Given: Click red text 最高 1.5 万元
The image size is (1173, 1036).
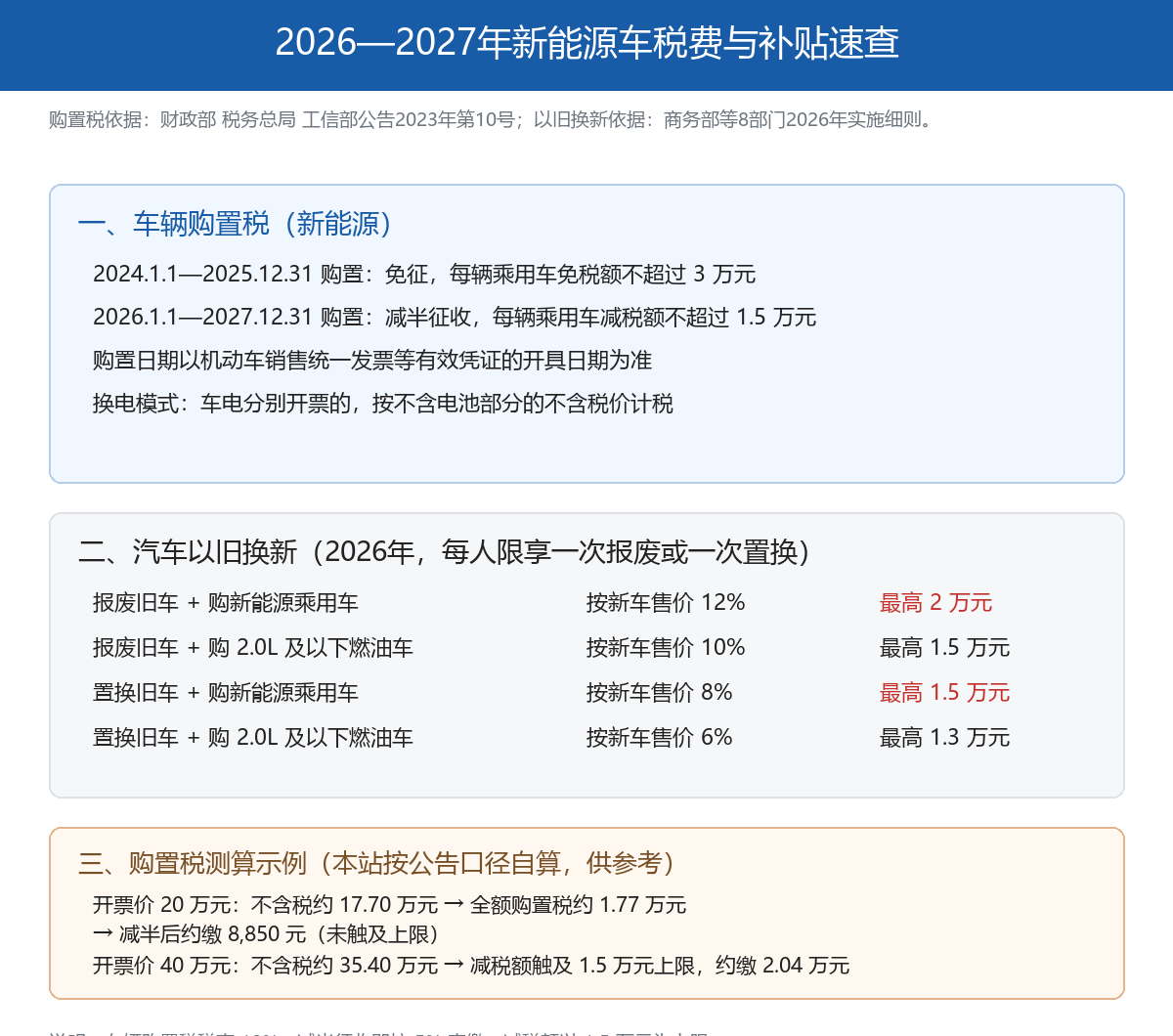Looking at the screenshot, I should (944, 693).
